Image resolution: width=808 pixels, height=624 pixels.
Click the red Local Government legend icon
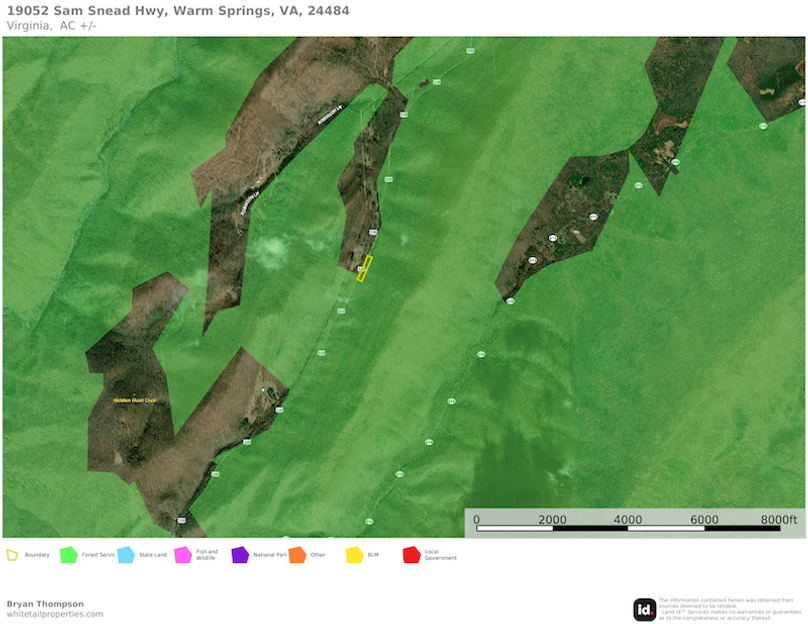[x=411, y=555]
